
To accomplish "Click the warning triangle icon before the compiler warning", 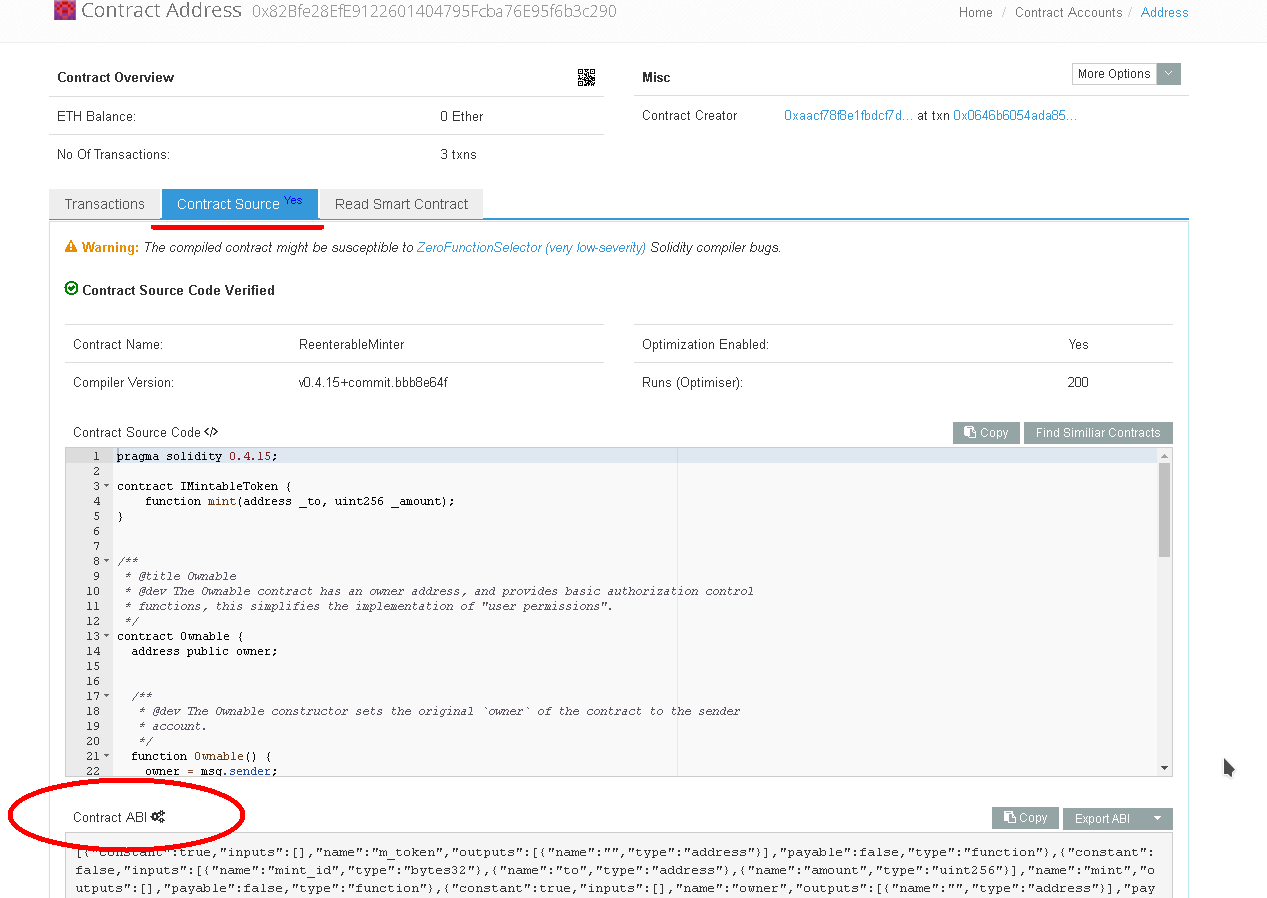I will [x=71, y=246].
